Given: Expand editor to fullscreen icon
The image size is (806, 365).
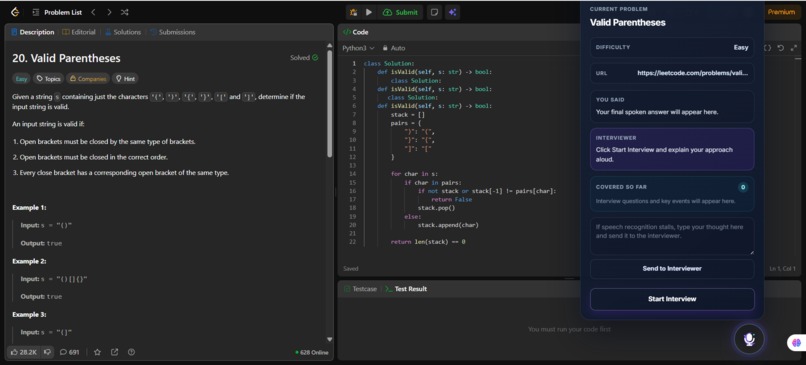Looking at the screenshot, I should [x=794, y=48].
